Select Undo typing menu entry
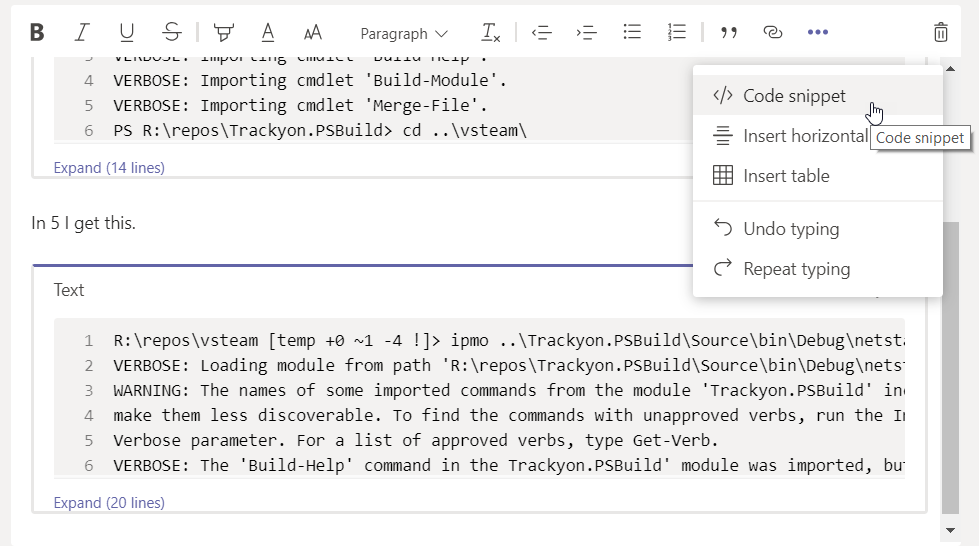 [x=817, y=229]
